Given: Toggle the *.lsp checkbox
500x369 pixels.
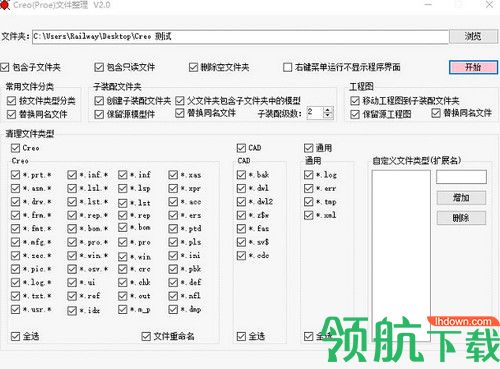Looking at the screenshot, I should pos(123,188).
